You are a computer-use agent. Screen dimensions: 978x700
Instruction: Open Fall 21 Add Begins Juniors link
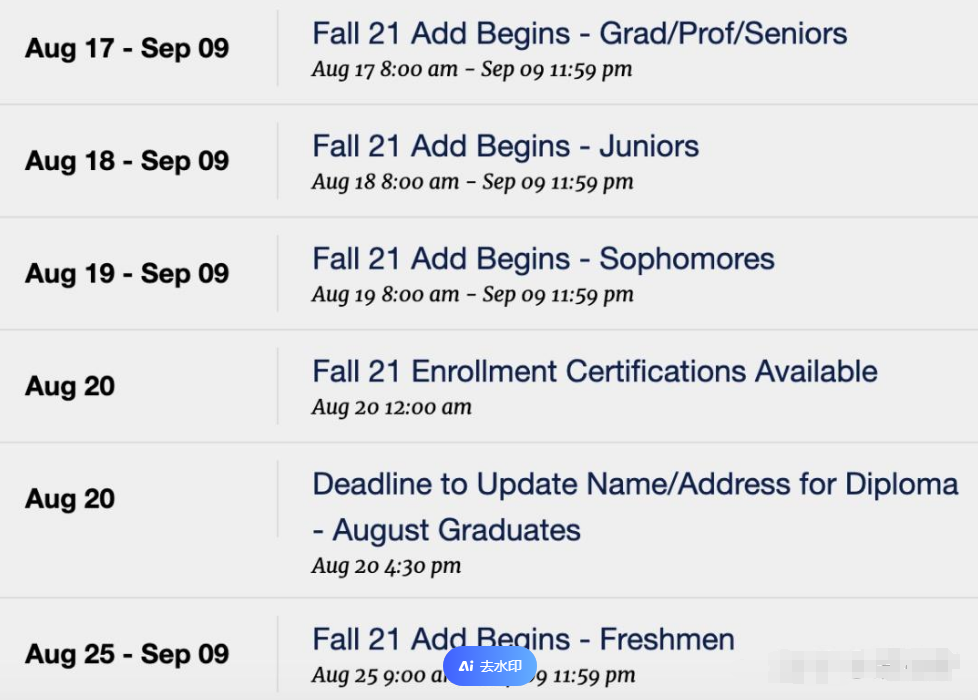click(505, 147)
